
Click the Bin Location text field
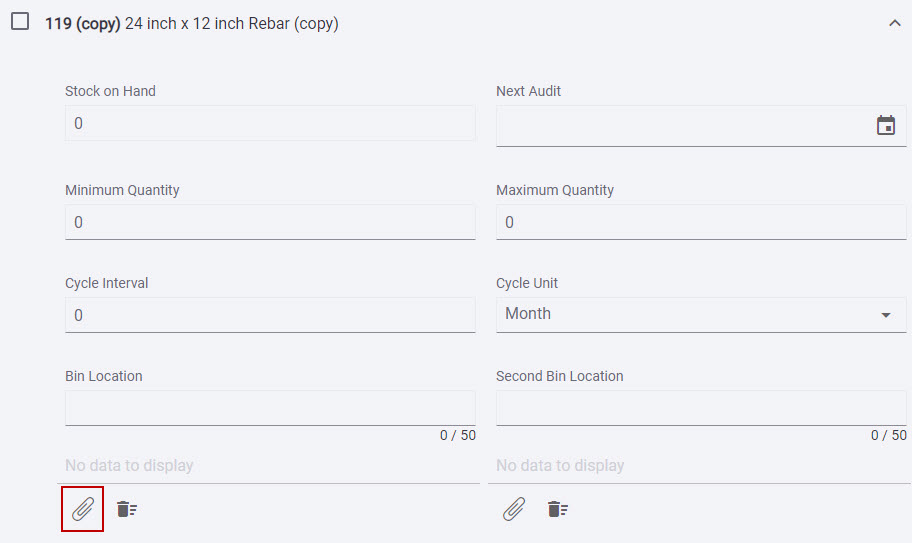click(x=270, y=408)
